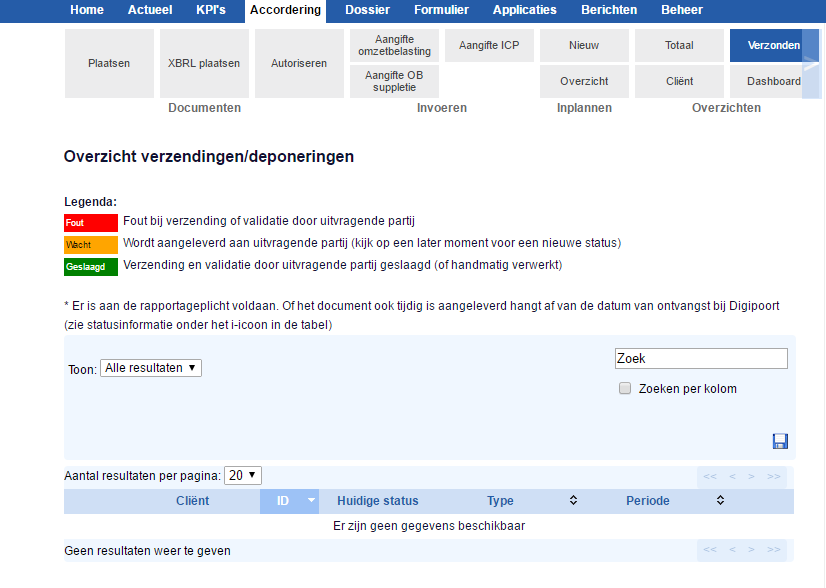Click the green Geslaagd legend swatch

[x=91, y=267]
